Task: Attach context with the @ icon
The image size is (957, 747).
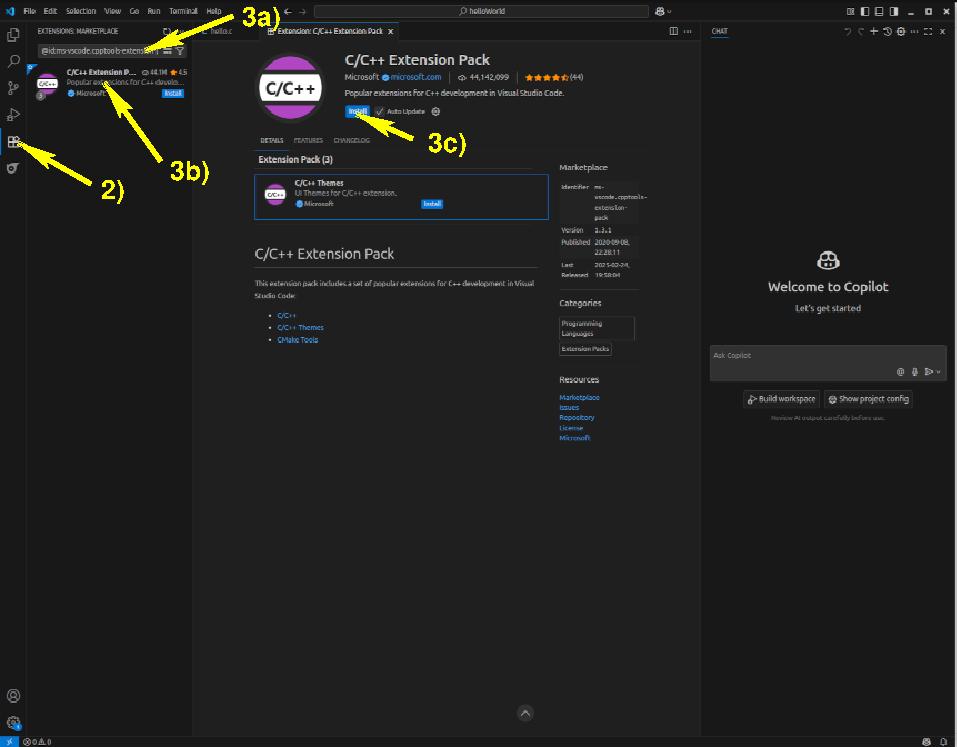Action: 900,372
